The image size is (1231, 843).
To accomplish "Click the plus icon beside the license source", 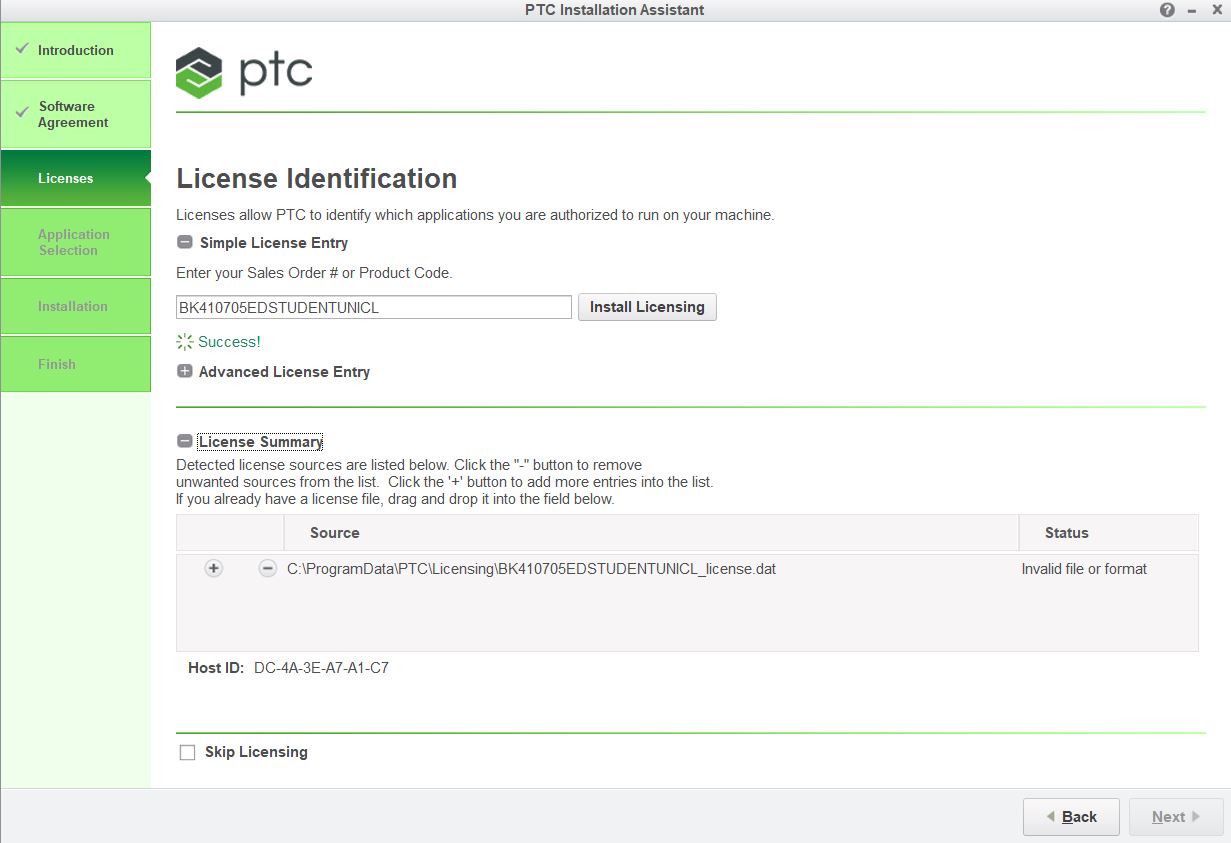I will point(213,569).
